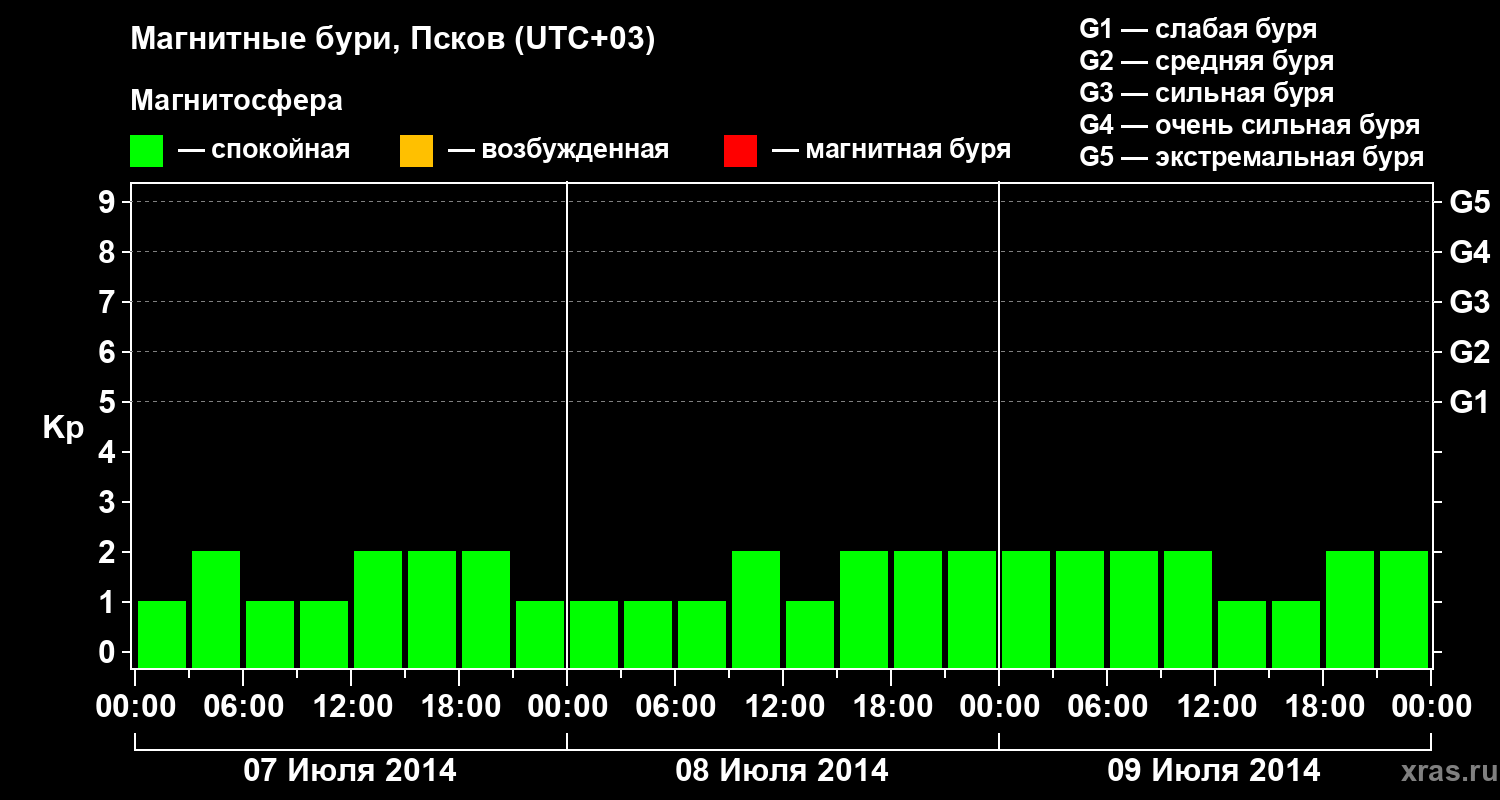Click the 12:00 tick label for 09 Июля
The width and height of the screenshot is (1500, 800).
1215,707
